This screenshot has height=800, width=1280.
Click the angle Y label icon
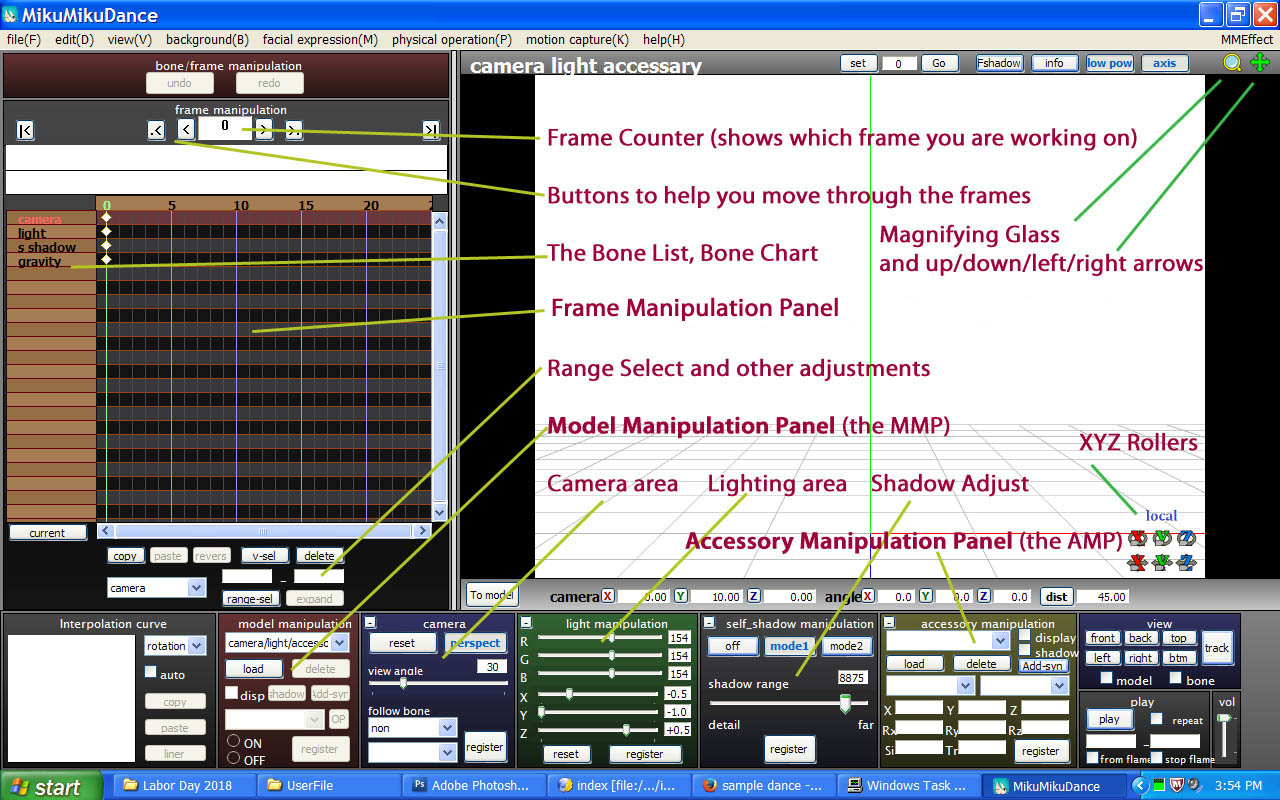pyautogui.click(x=926, y=596)
